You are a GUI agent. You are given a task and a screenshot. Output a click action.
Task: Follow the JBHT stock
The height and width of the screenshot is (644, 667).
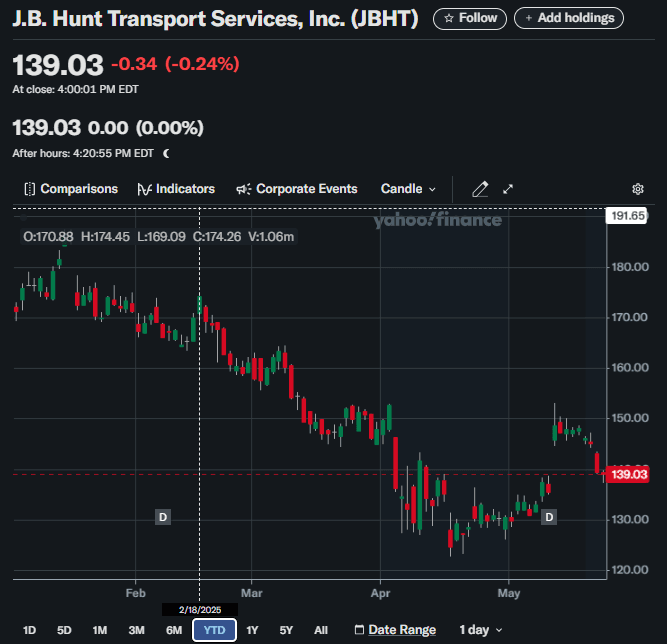[469, 18]
